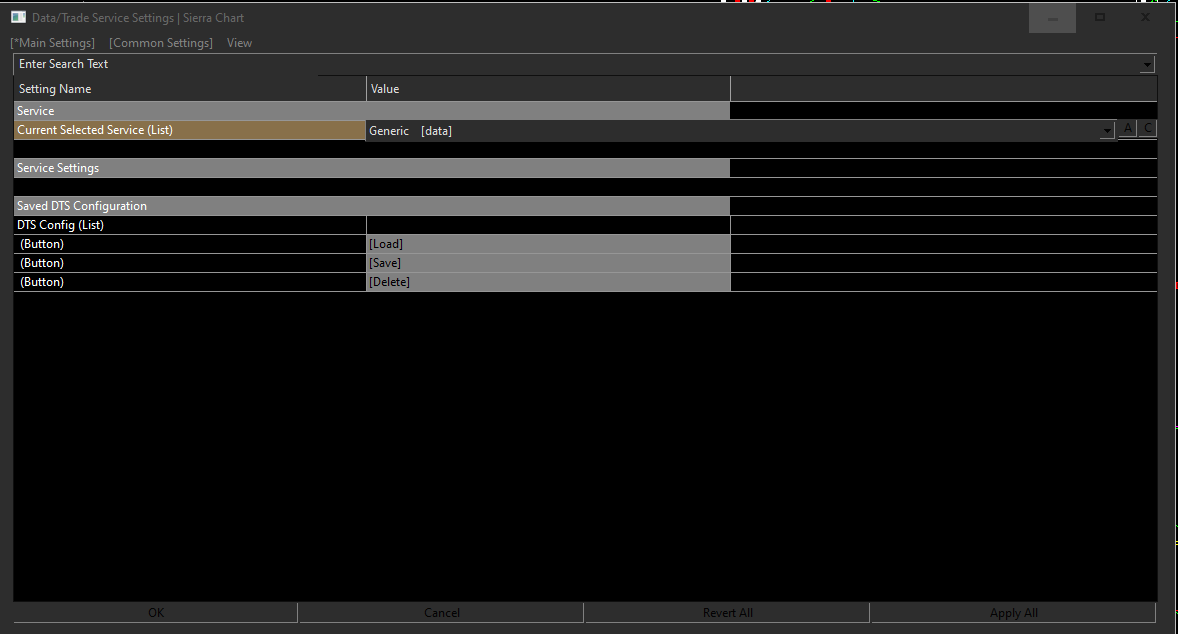Open the [*Main Settings] menu
The height and width of the screenshot is (634, 1178).
pos(53,43)
